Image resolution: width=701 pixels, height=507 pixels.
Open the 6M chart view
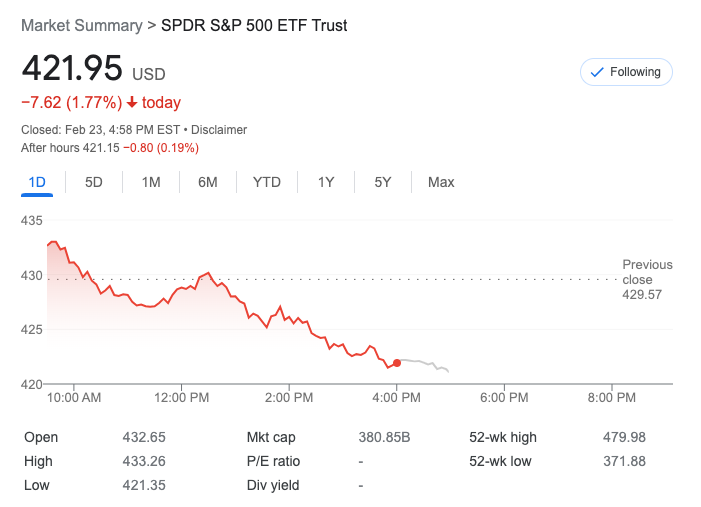tap(208, 182)
